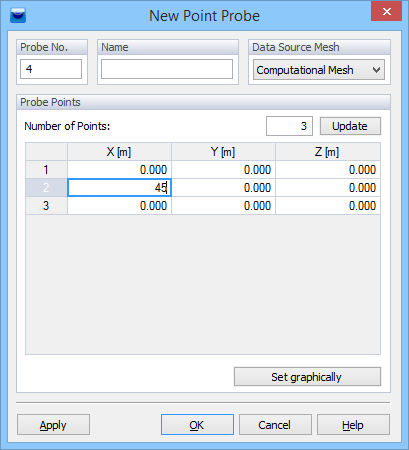Click the Apply button
This screenshot has height=450, width=409.
click(53, 425)
